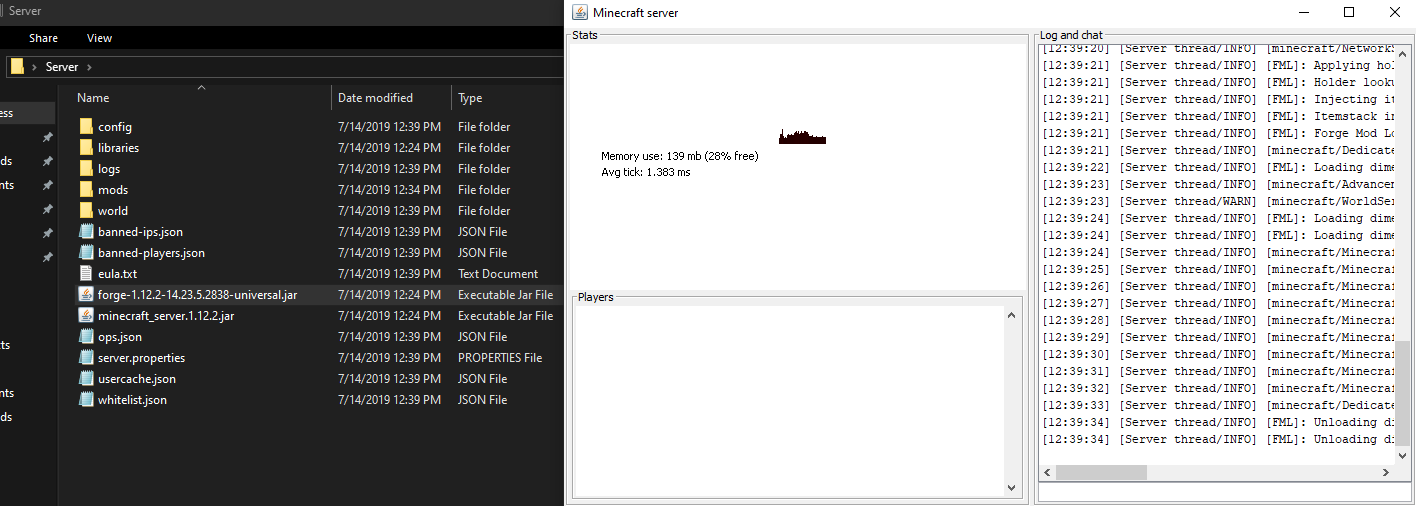The width and height of the screenshot is (1416, 506).
Task: Click the banned-players.json file icon
Action: [86, 253]
